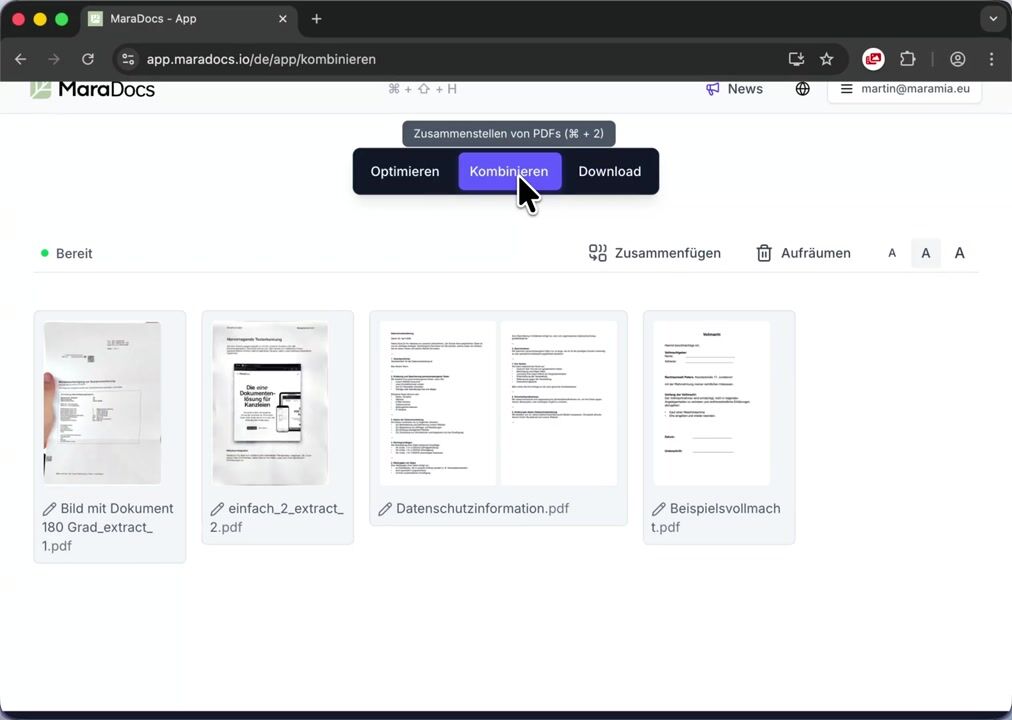This screenshot has width=1012, height=720.
Task: Open the browser extensions puzzle icon
Action: click(907, 59)
